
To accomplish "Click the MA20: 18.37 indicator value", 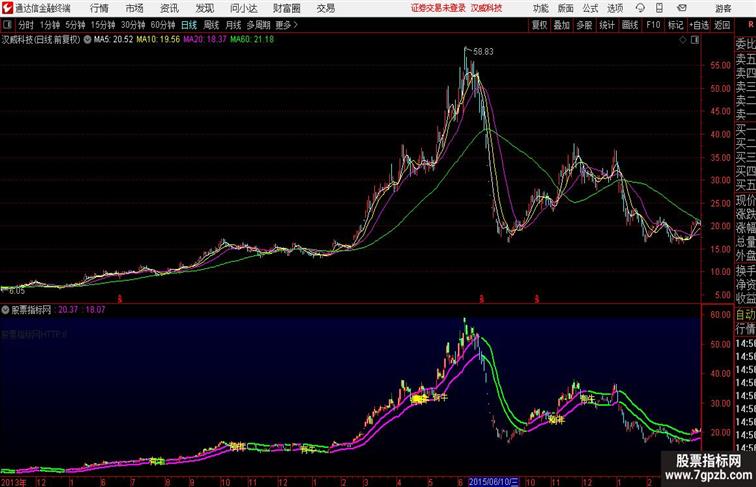I will [204, 40].
